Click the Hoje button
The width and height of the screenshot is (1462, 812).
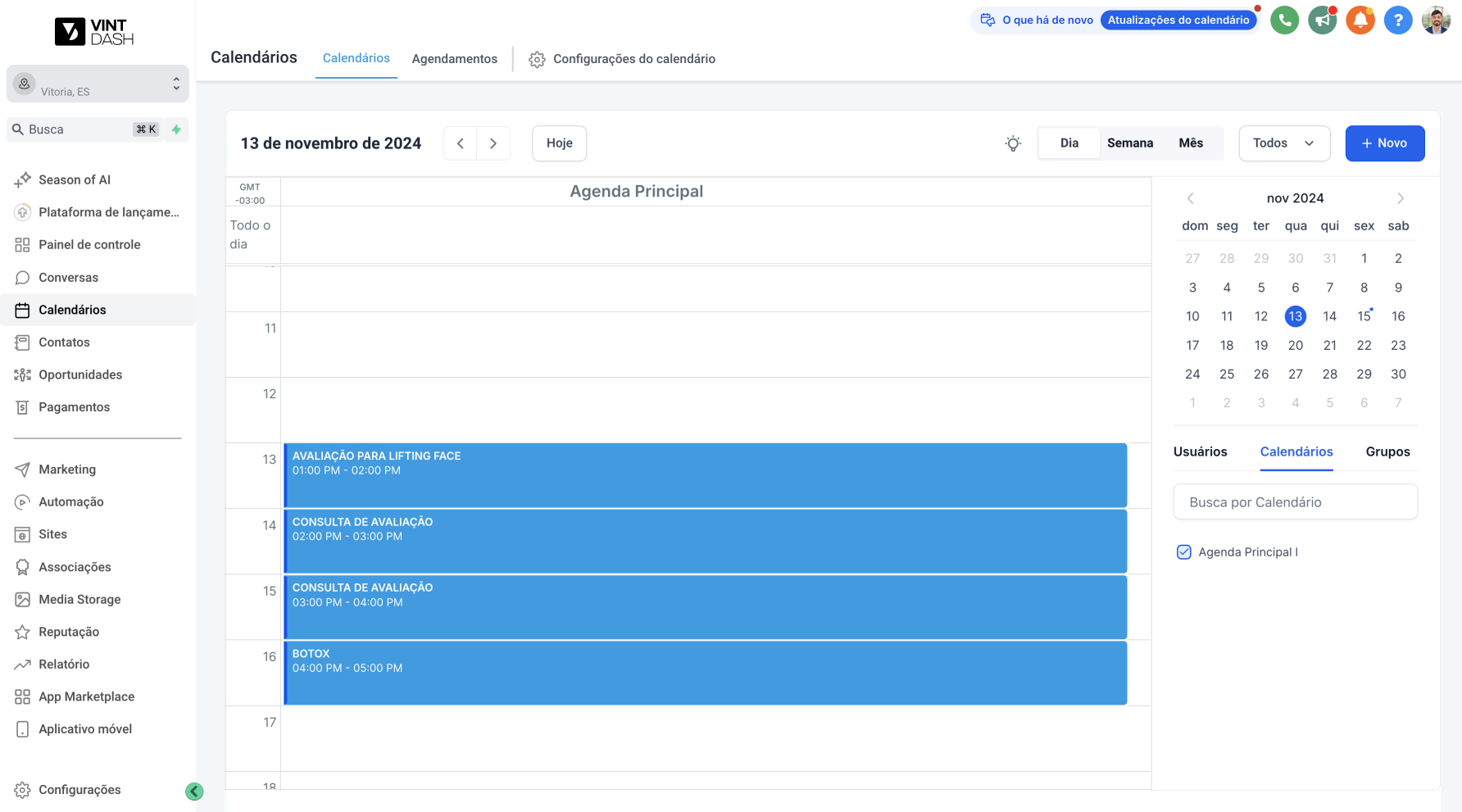tap(559, 143)
